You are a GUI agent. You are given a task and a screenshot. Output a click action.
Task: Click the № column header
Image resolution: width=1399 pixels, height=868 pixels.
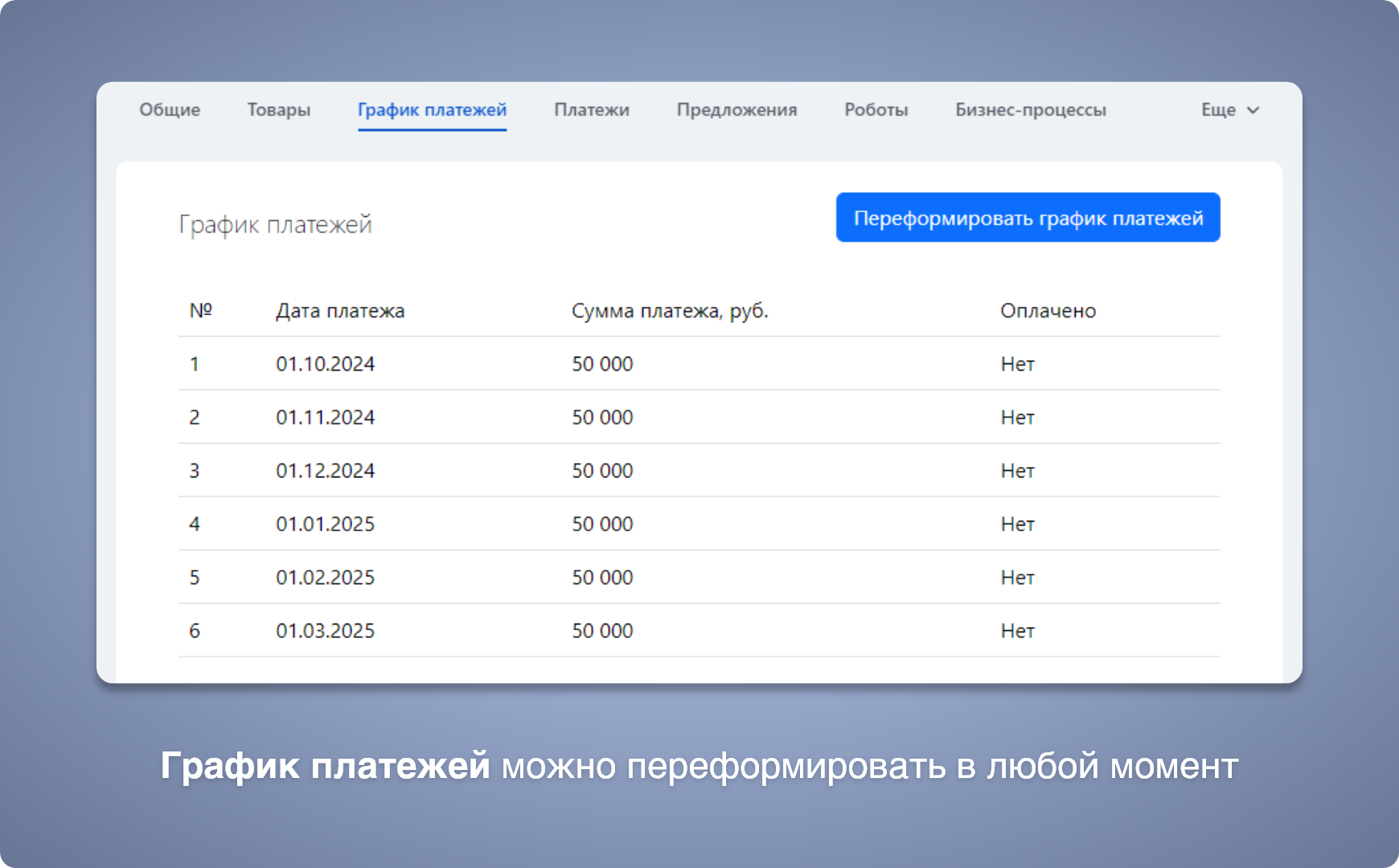200,311
